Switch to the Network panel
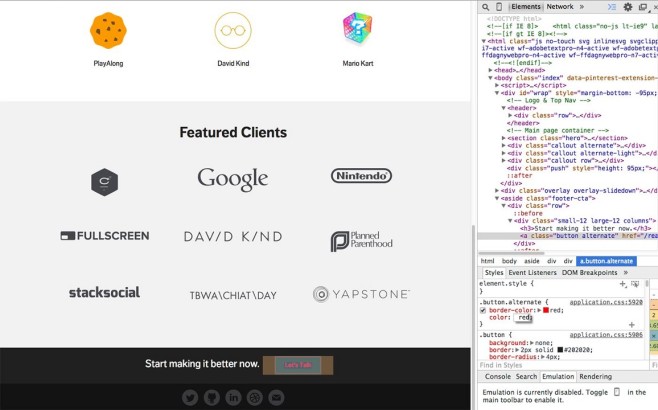This screenshot has width=658, height=410. coord(560,7)
